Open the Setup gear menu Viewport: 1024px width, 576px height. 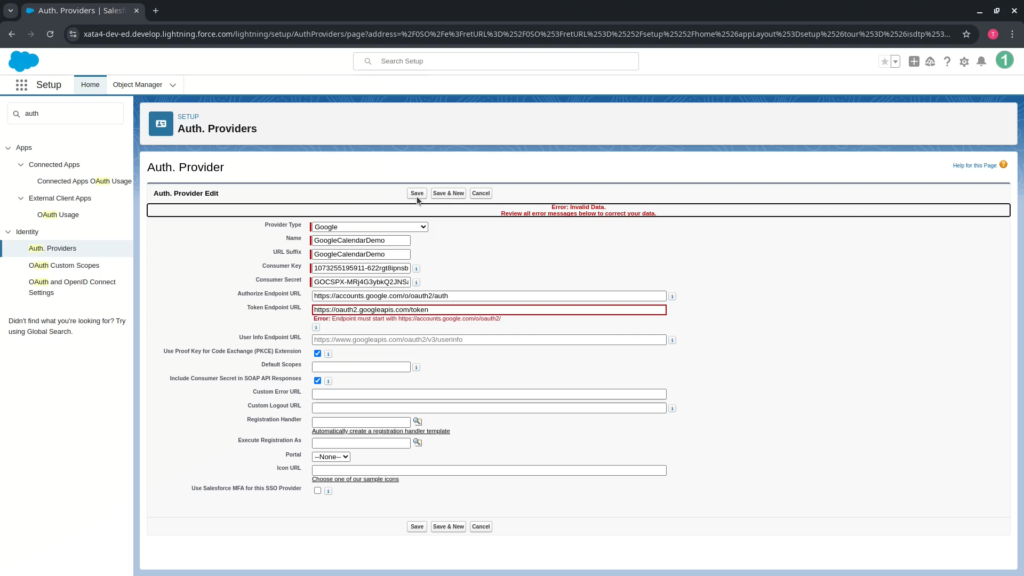(964, 61)
